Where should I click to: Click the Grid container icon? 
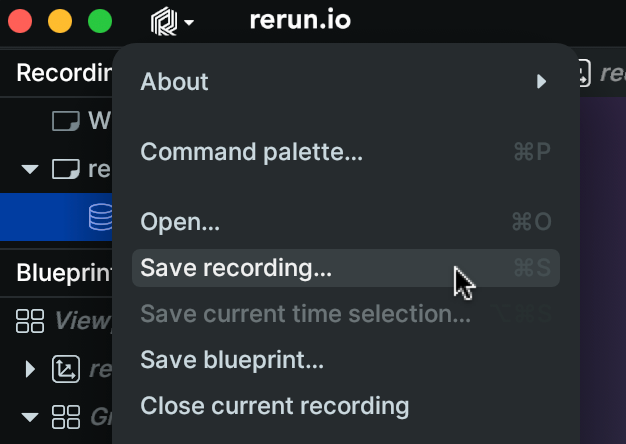(66, 417)
